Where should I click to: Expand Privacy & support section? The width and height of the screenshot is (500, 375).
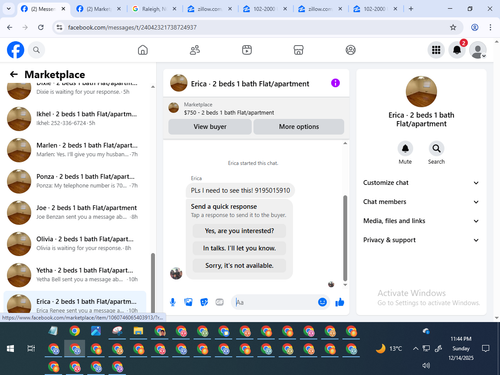(421, 240)
